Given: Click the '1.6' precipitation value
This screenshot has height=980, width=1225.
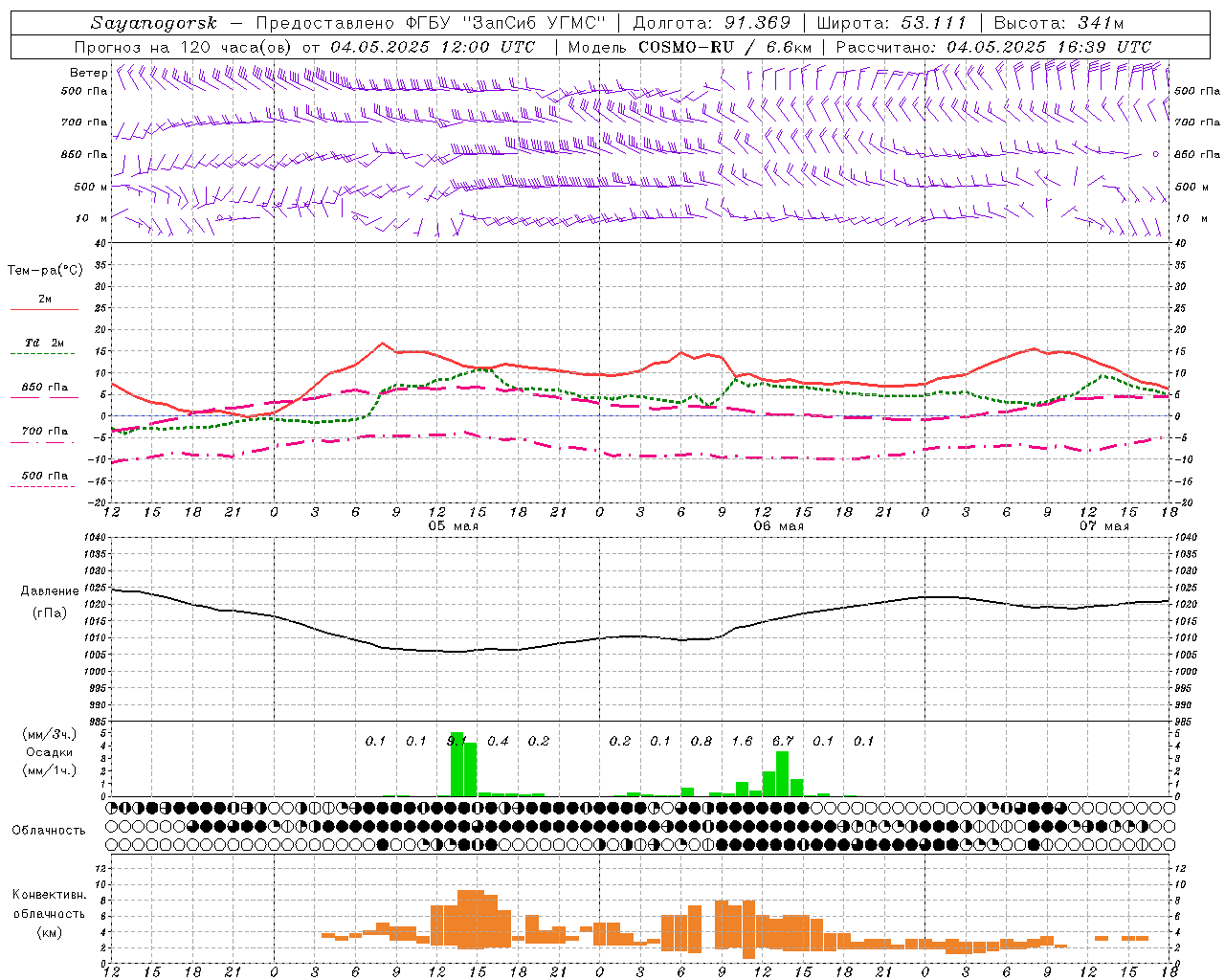Looking at the screenshot, I should coord(742,741).
